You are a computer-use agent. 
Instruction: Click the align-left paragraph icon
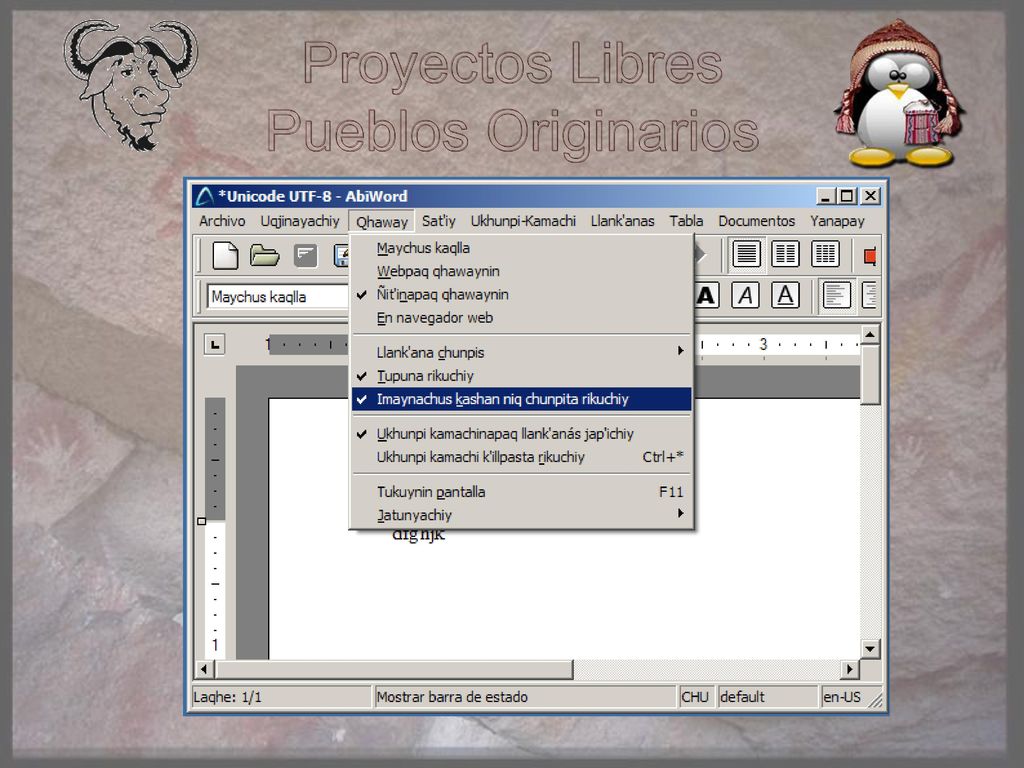click(x=837, y=296)
